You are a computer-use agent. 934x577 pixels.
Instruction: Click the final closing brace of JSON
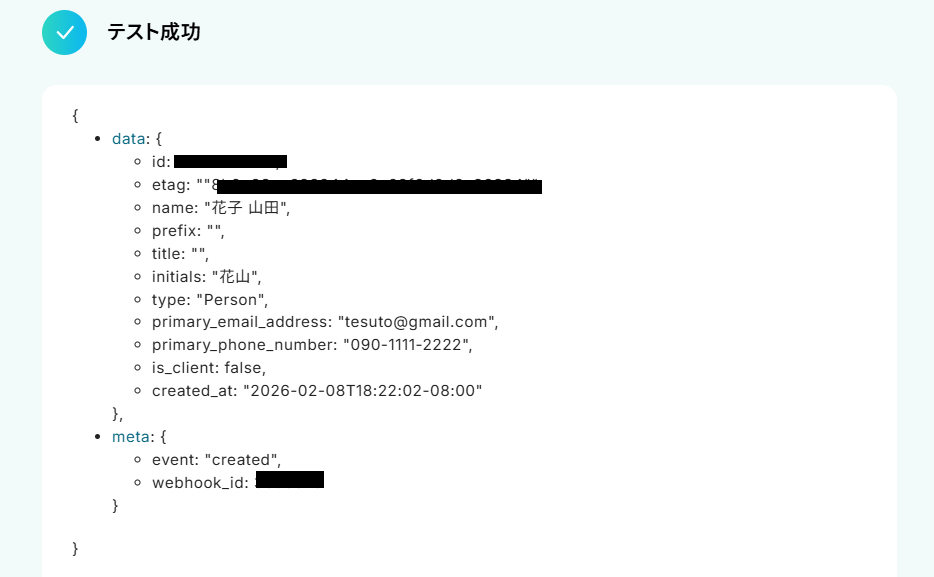click(x=75, y=548)
